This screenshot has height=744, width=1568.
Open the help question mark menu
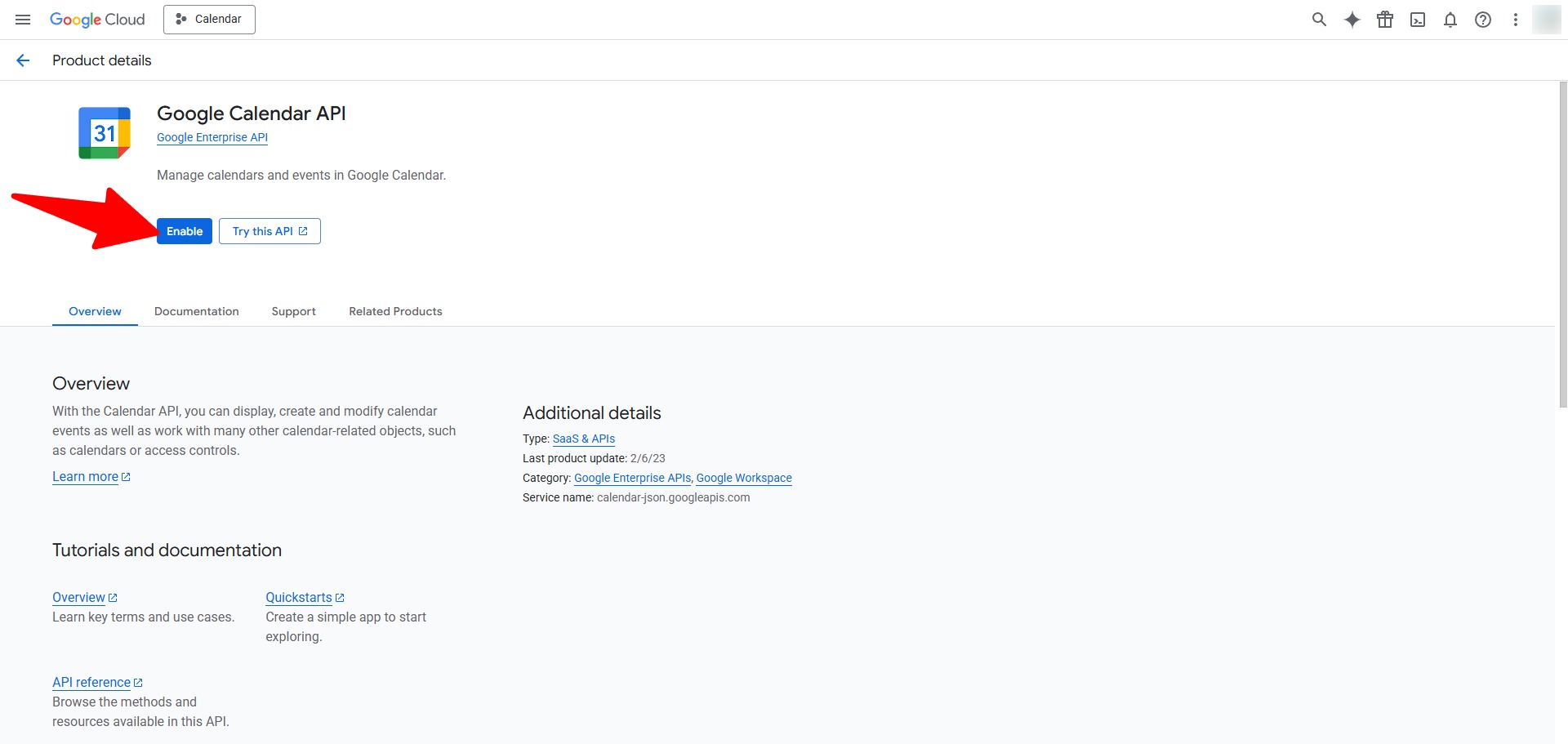pyautogui.click(x=1483, y=20)
